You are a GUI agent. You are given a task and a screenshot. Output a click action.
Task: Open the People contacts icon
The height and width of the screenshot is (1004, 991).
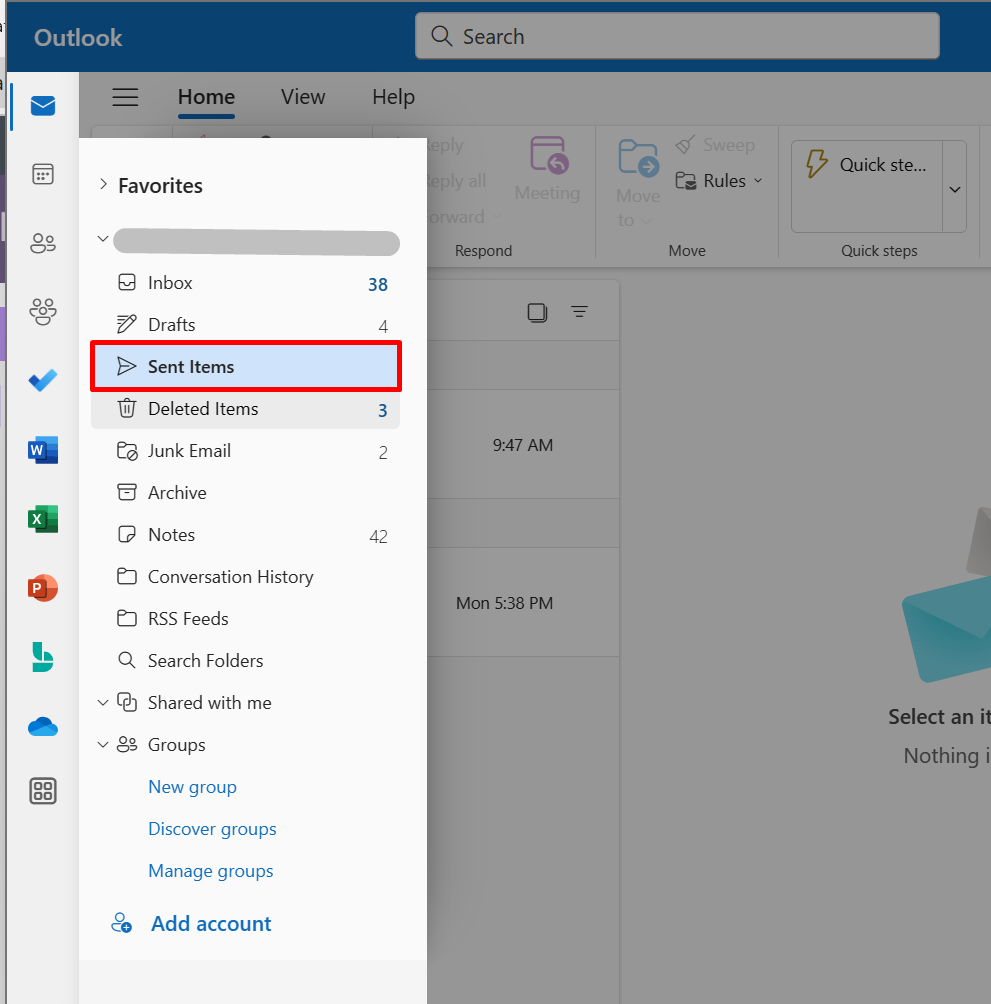(x=42, y=243)
